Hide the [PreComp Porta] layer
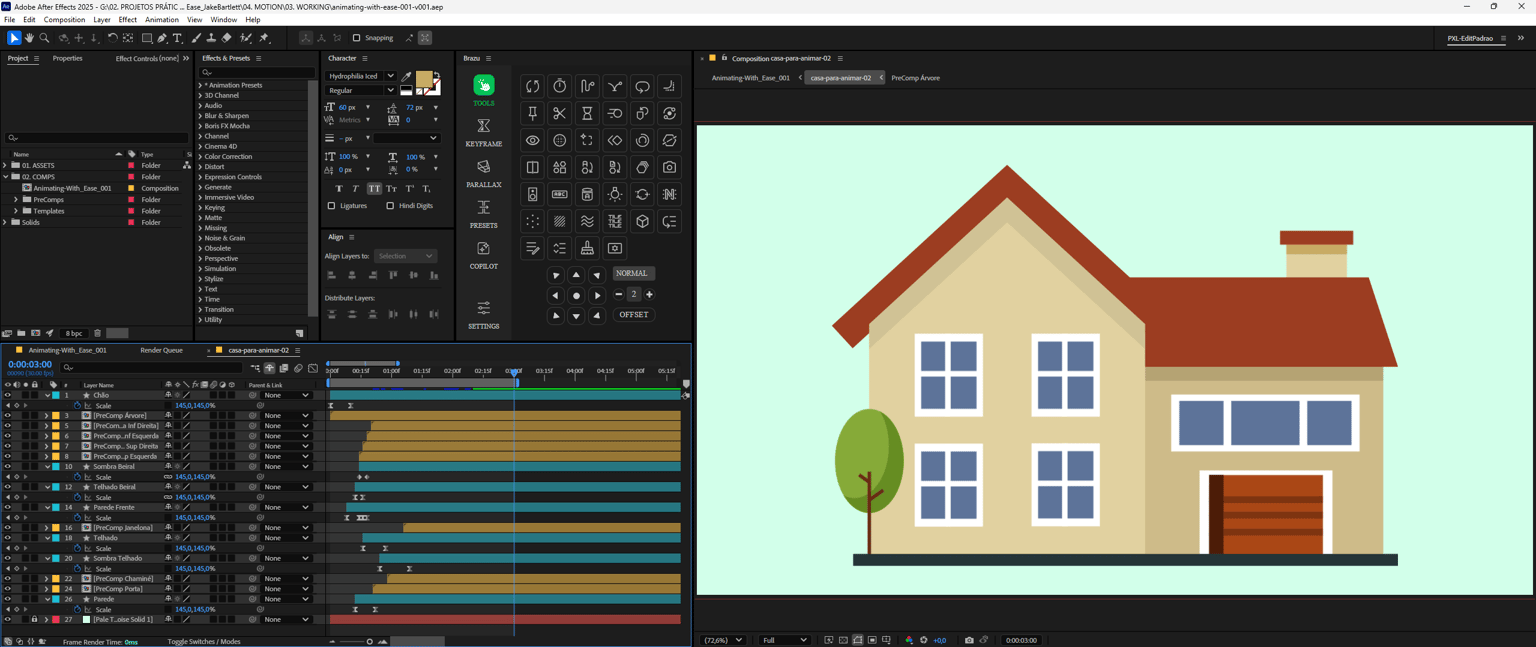The width and height of the screenshot is (1536, 647). click(x=7, y=589)
